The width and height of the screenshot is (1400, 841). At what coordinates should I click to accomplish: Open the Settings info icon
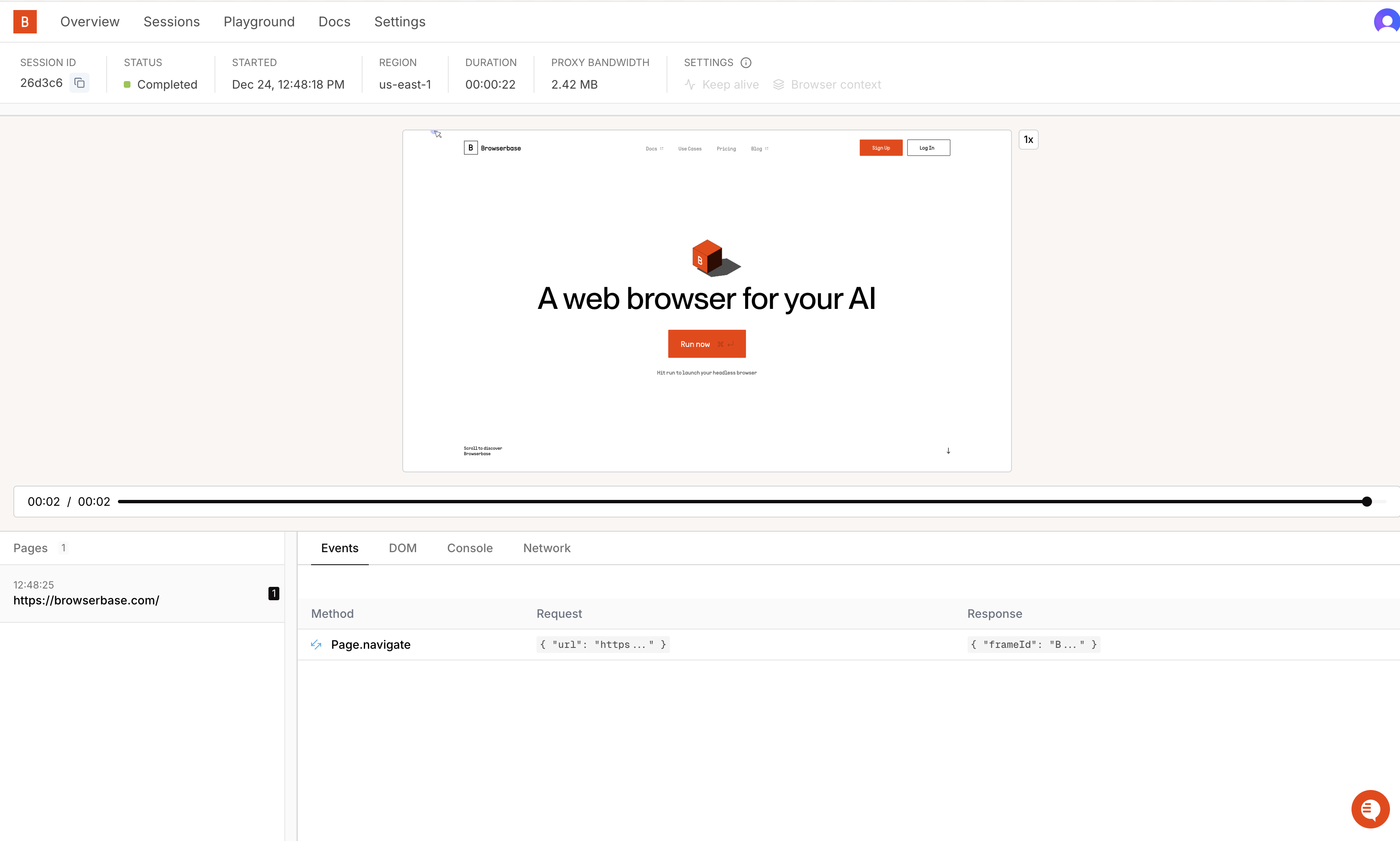point(746,62)
